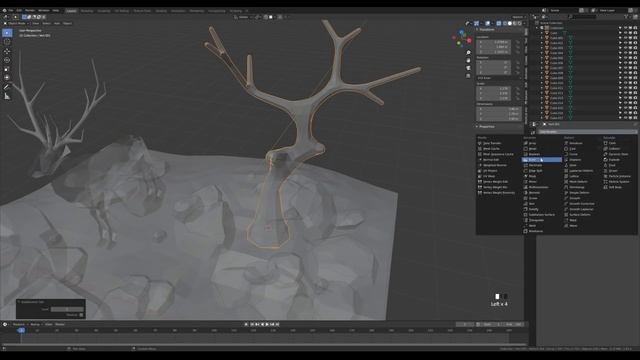
Task: Open the viewport Add menu
Action: pos(57,23)
